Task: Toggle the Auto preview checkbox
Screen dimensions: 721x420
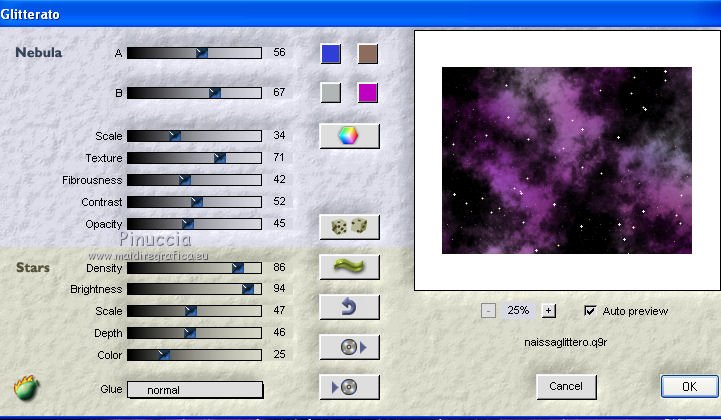Action: pyautogui.click(x=590, y=311)
